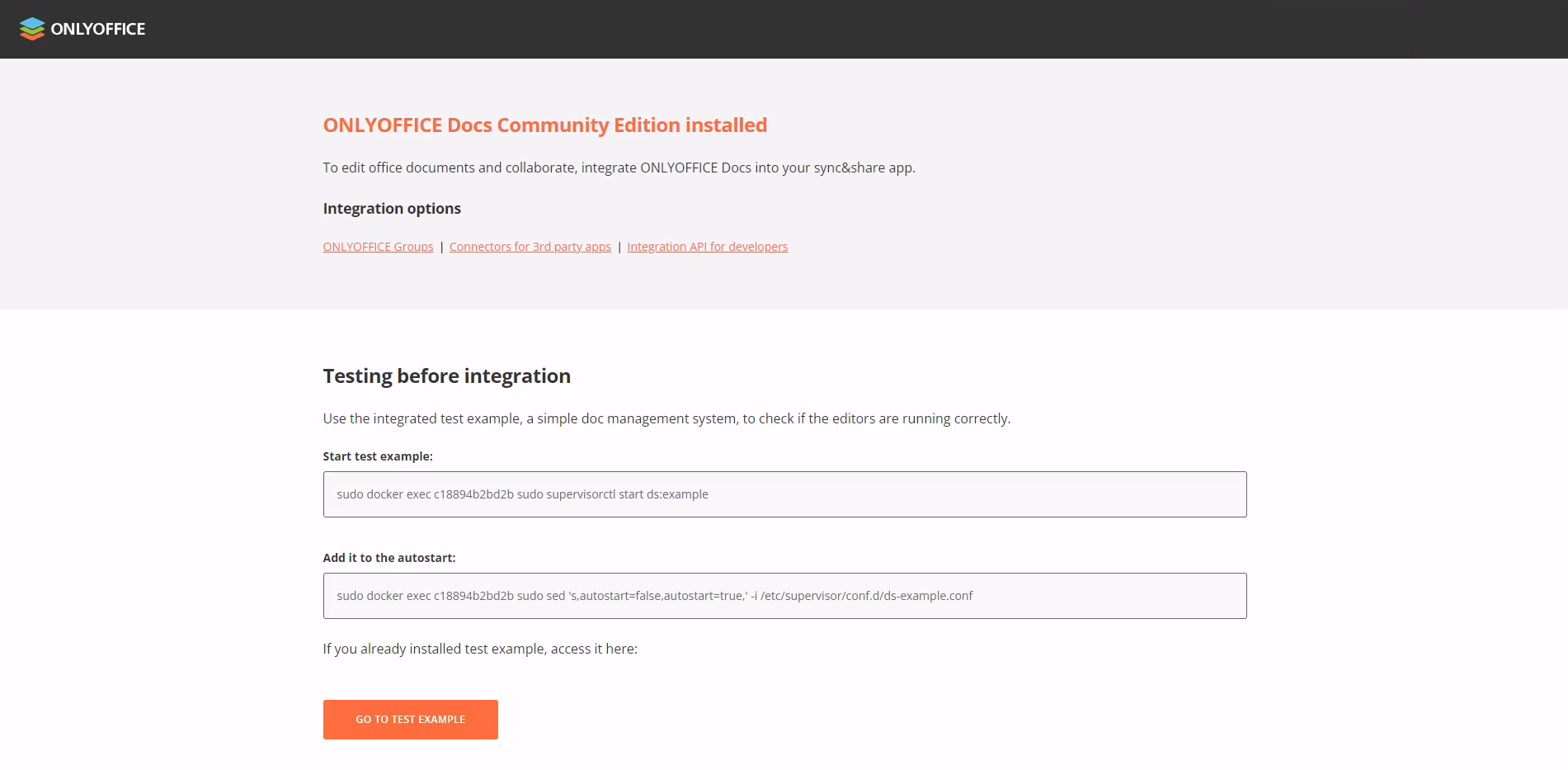The height and width of the screenshot is (770, 1568).
Task: Visit the Integration API for developers page
Action: 707,246
